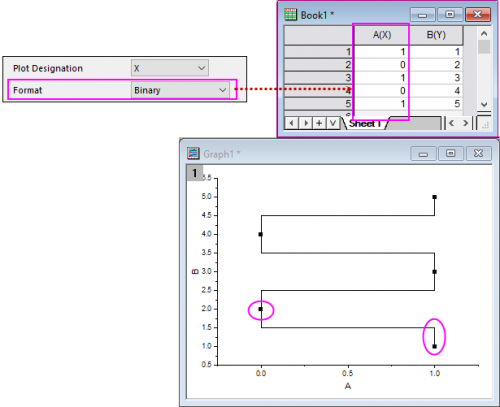Image resolution: width=500 pixels, height=407 pixels.
Task: Click the column A cell in row 2
Action: 381,65
